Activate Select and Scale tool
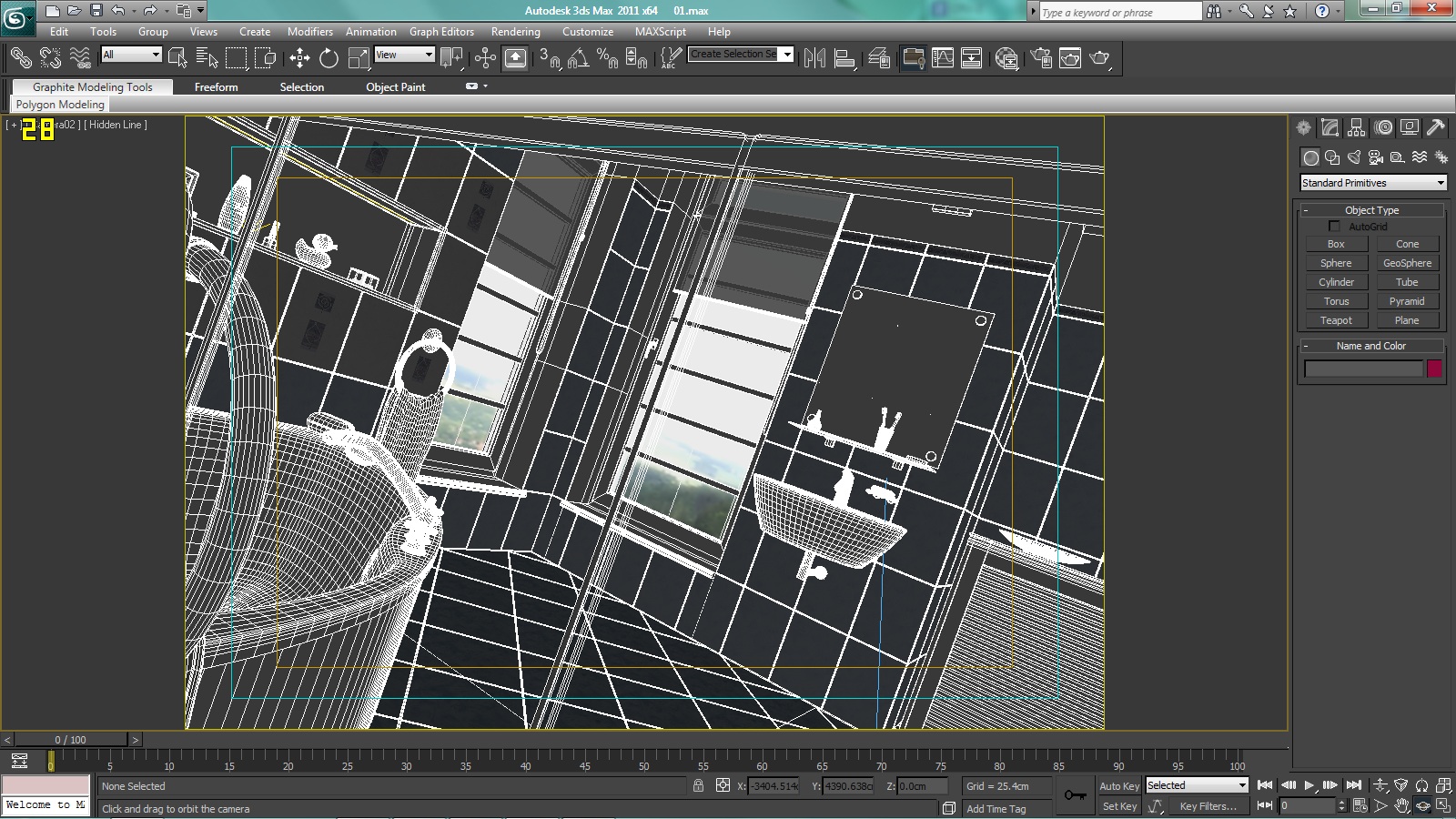This screenshot has height=819, width=1456. [359, 58]
